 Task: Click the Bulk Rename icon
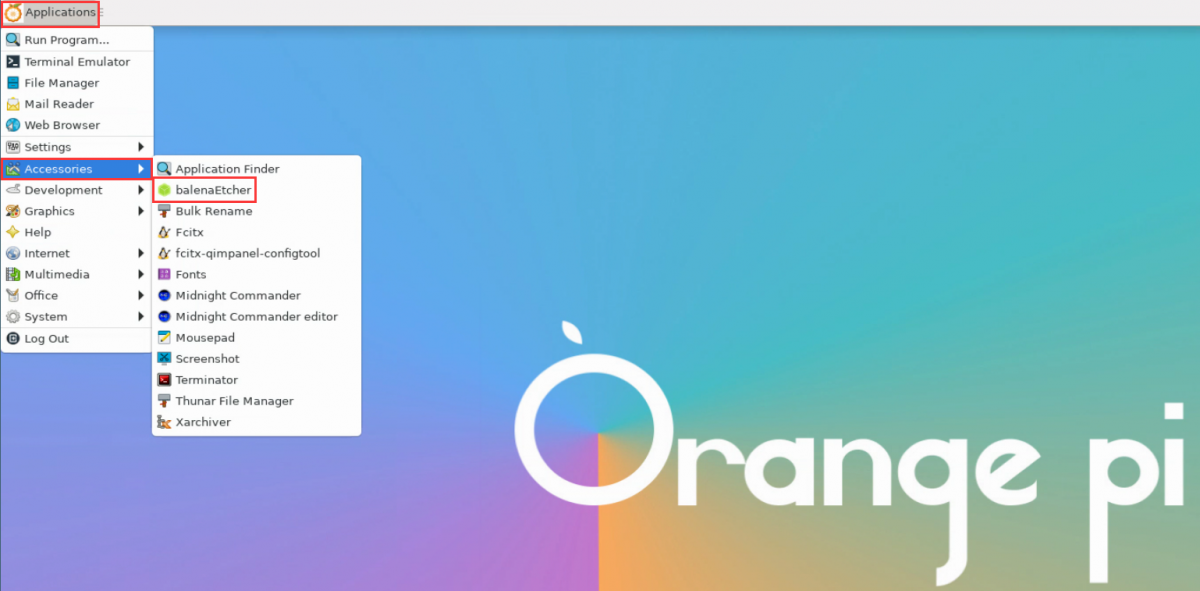point(165,211)
